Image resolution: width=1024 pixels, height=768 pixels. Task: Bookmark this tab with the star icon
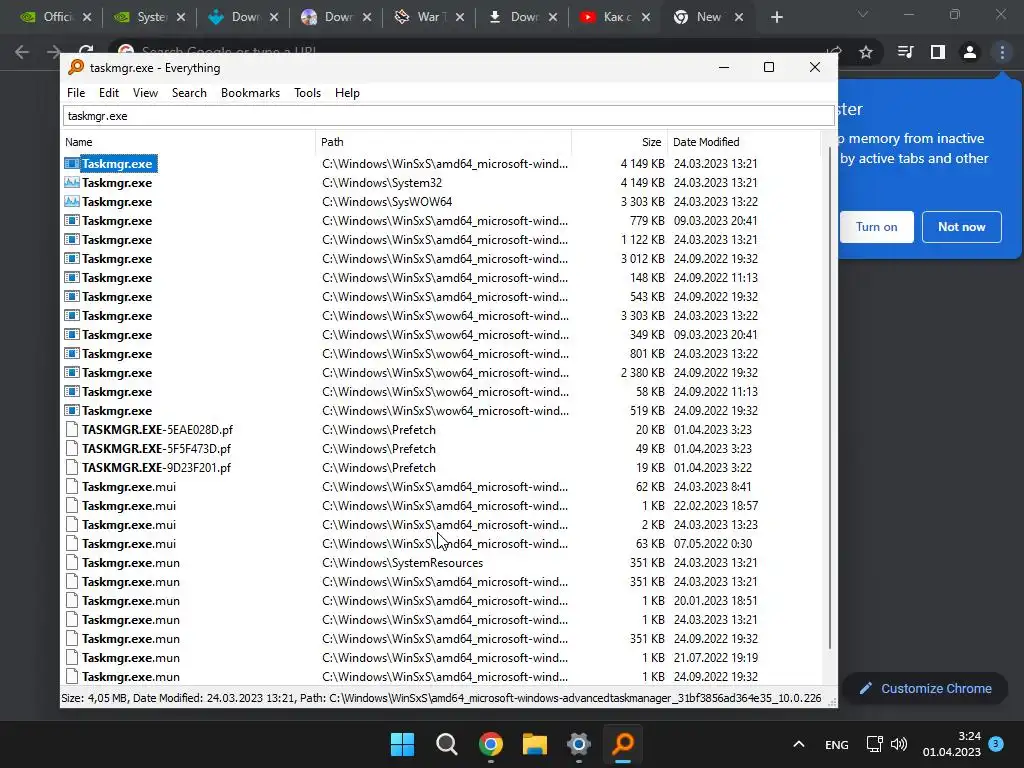[866, 52]
